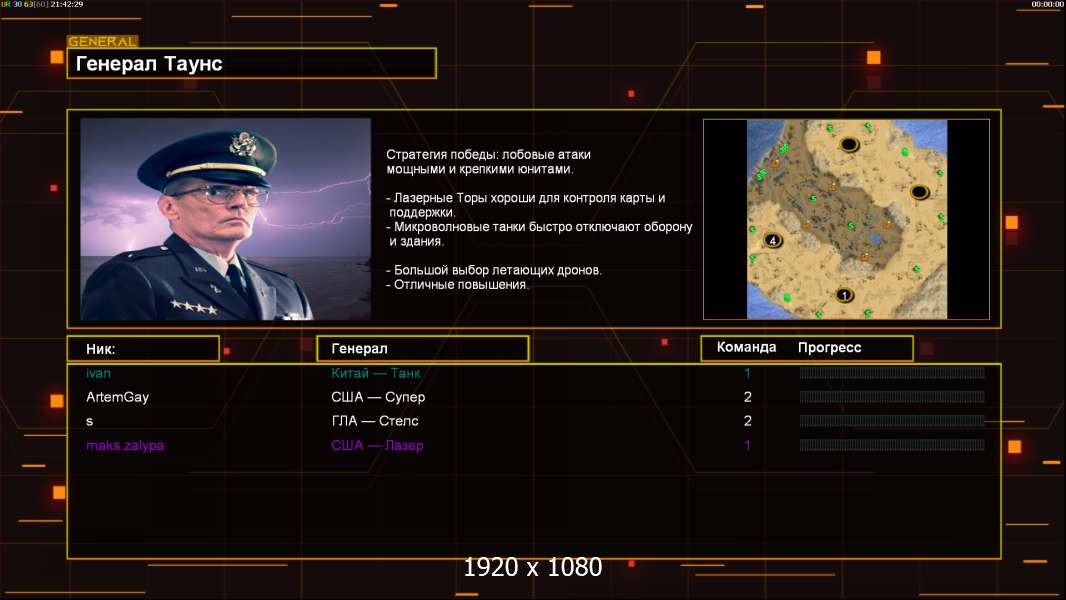
Task: Click team number 2 in ГЛА — Стелс row
Action: click(x=748, y=421)
